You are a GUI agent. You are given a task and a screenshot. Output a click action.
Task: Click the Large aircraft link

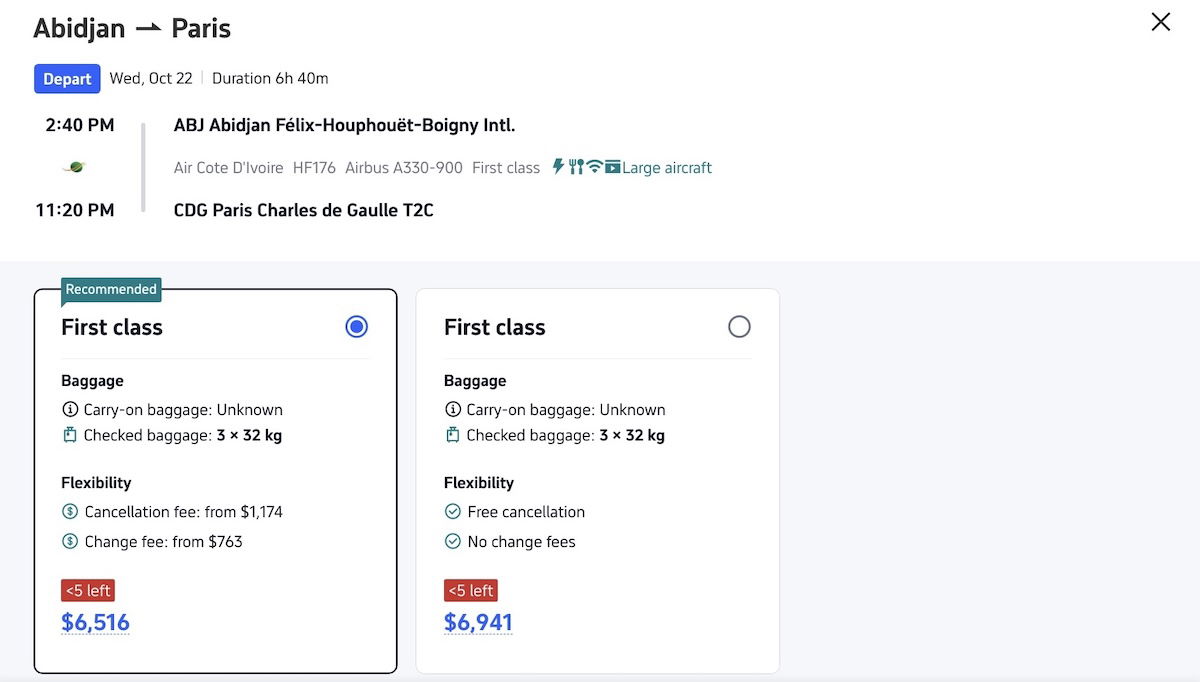coord(667,168)
